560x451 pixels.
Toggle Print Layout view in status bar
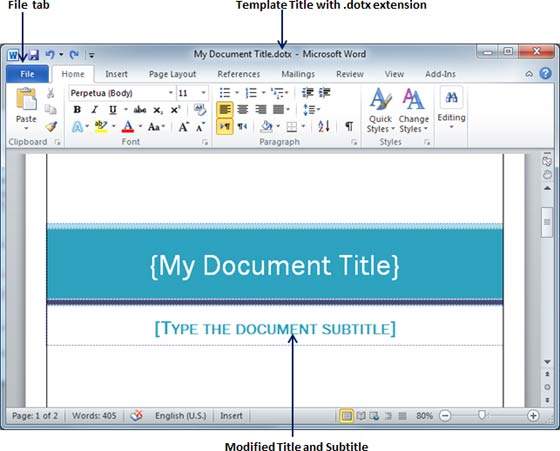pyautogui.click(x=346, y=416)
